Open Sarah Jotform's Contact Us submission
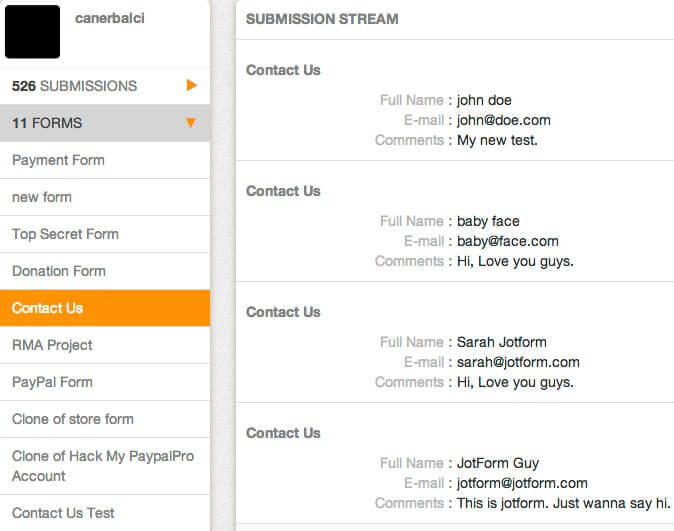 pos(283,312)
